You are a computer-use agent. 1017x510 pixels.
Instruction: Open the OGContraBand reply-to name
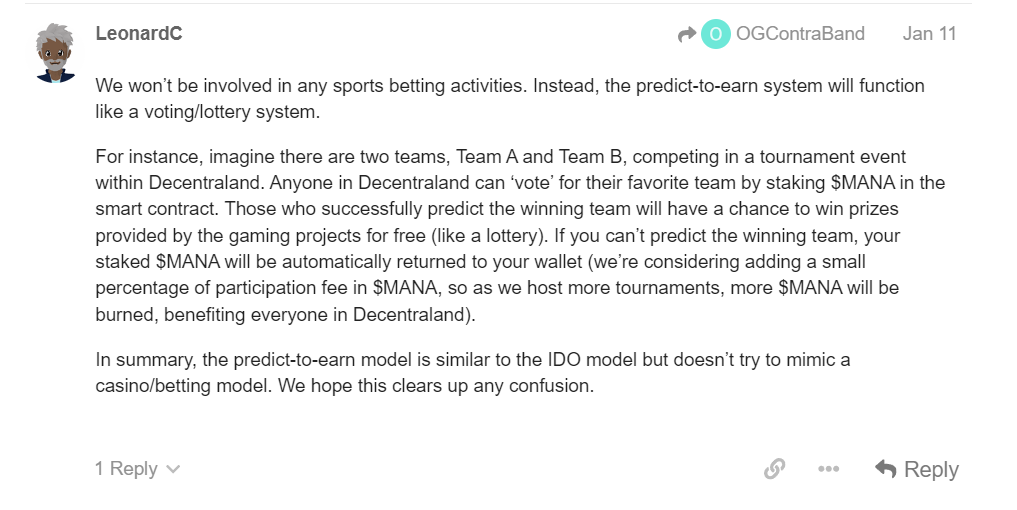tap(800, 34)
